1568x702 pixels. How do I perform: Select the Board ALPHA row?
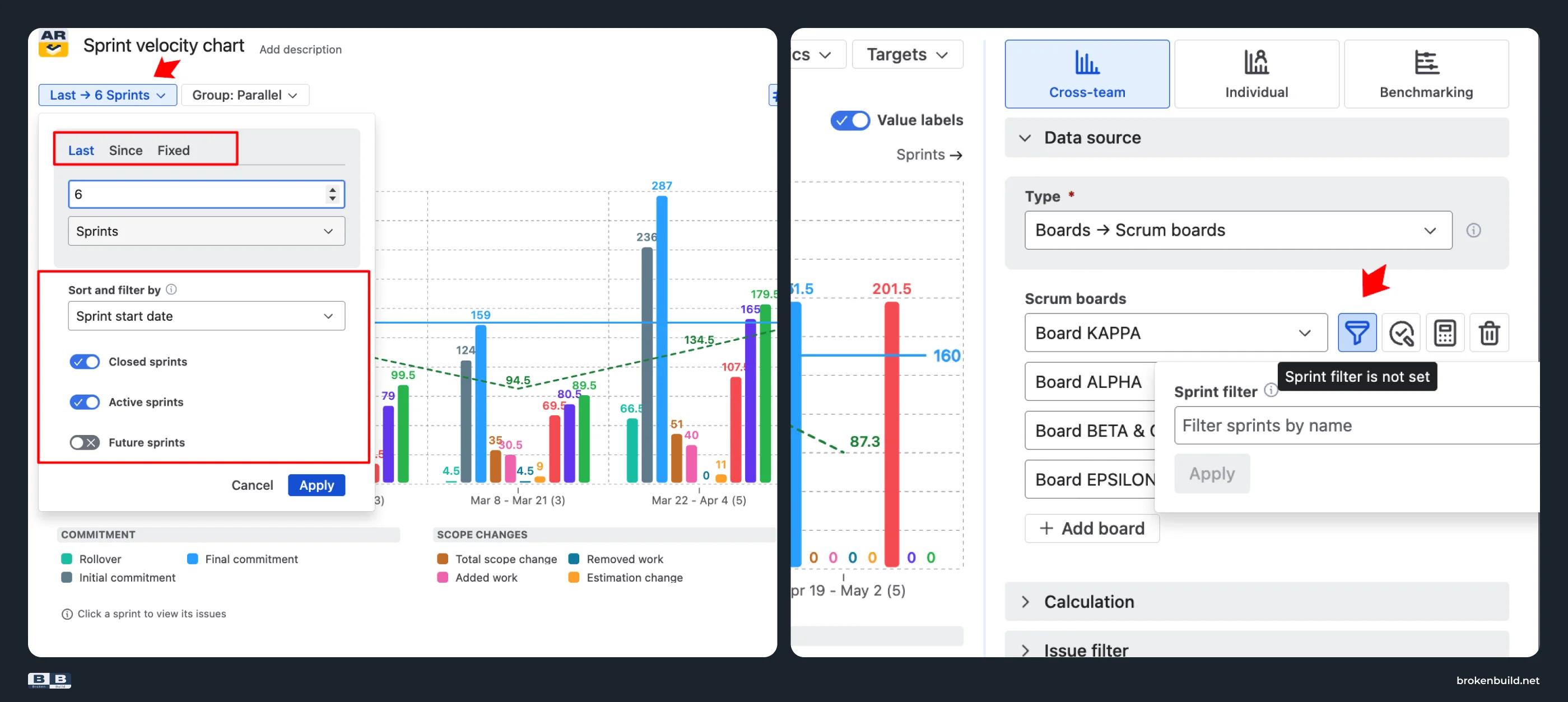[1090, 381]
